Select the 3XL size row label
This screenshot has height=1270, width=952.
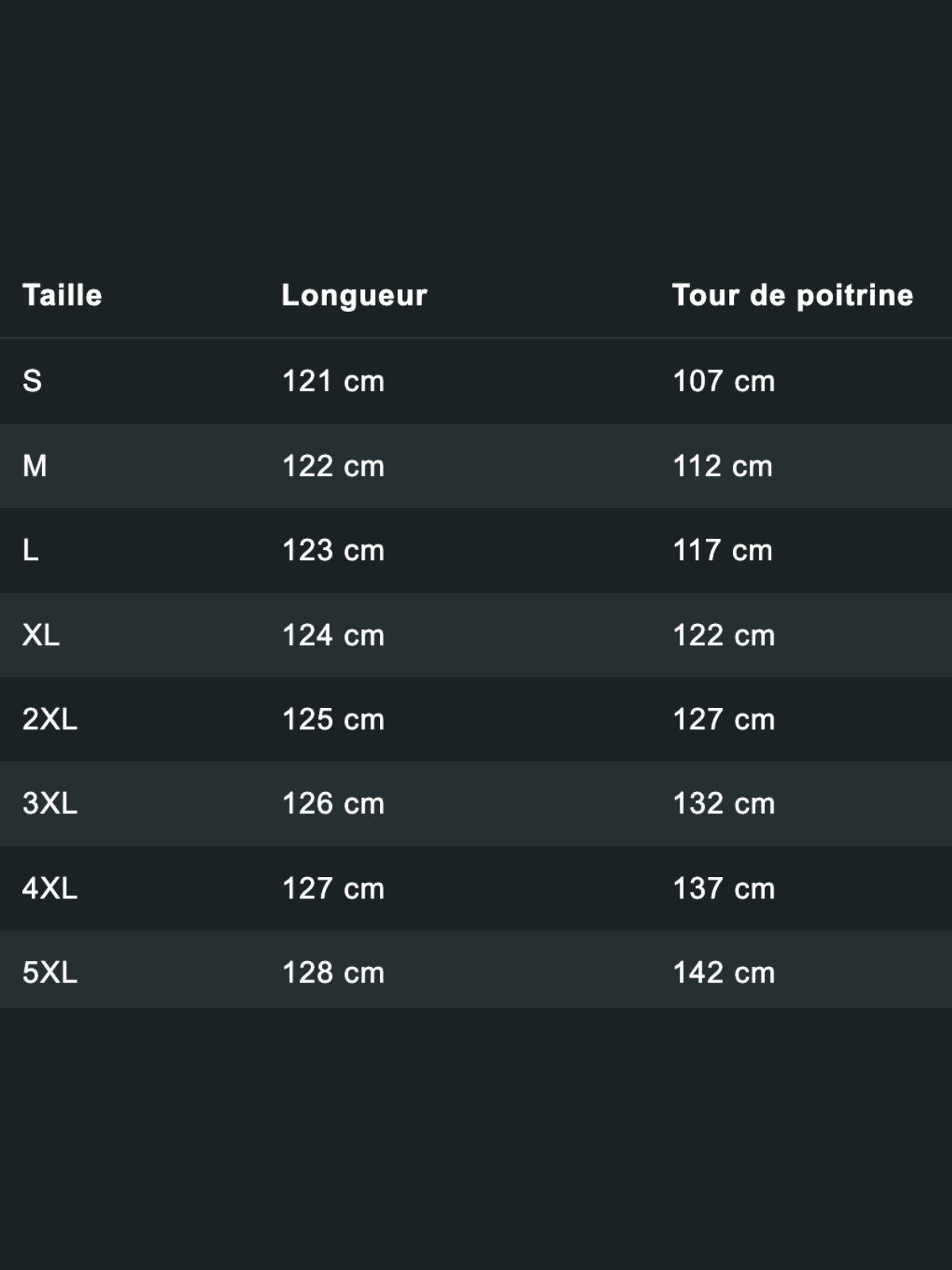pyautogui.click(x=50, y=803)
